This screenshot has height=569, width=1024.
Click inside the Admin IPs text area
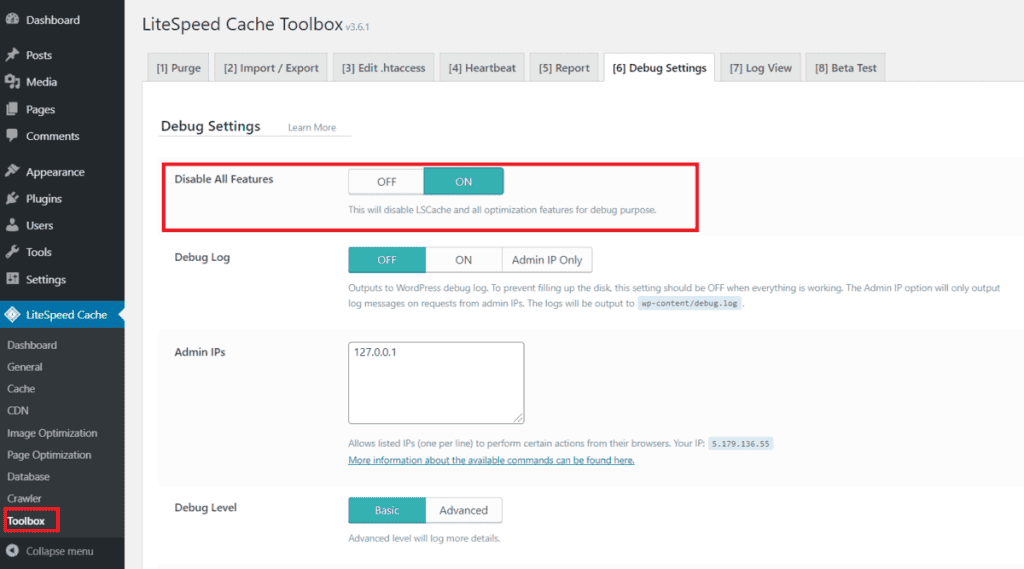point(436,383)
